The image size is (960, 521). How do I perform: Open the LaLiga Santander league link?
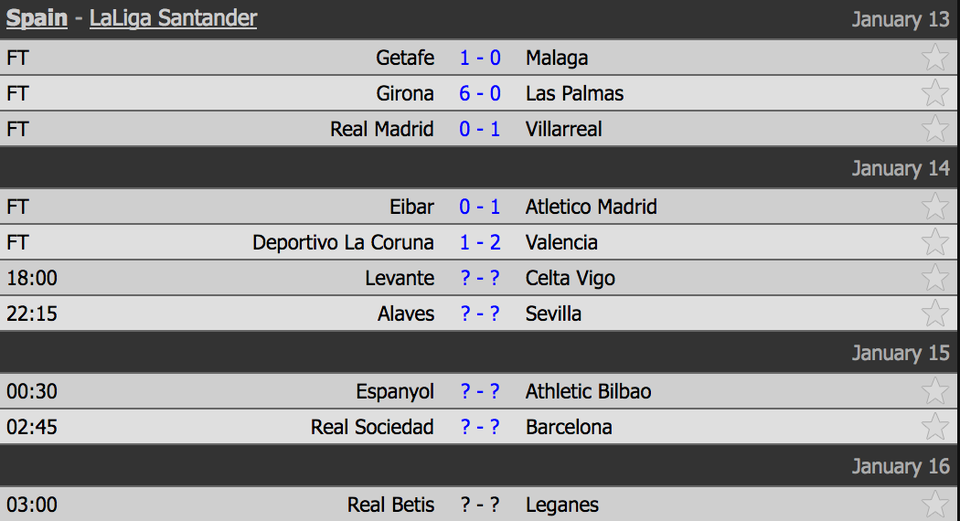(x=173, y=18)
